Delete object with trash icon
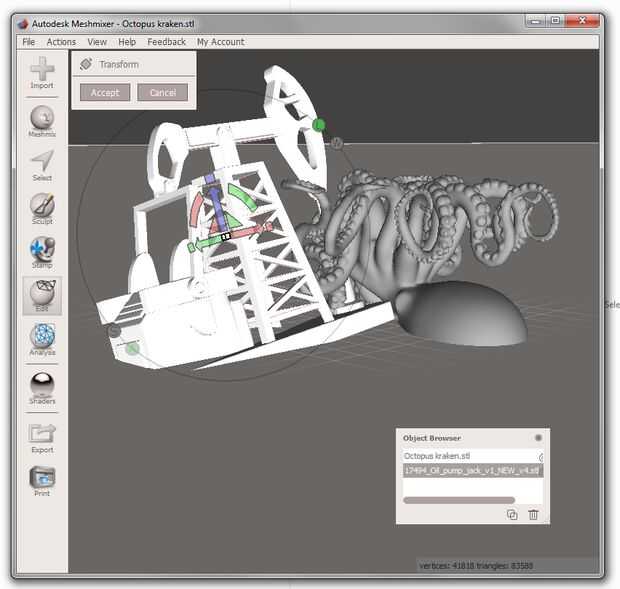The image size is (620, 589). tap(533, 515)
